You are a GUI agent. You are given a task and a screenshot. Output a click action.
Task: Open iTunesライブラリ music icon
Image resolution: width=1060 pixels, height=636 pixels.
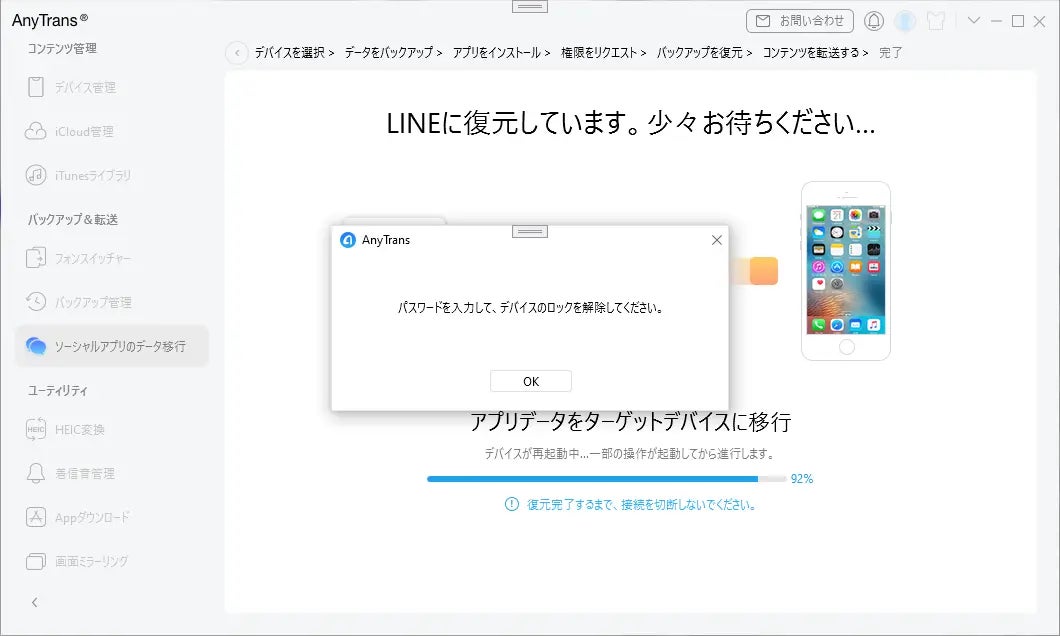36,175
